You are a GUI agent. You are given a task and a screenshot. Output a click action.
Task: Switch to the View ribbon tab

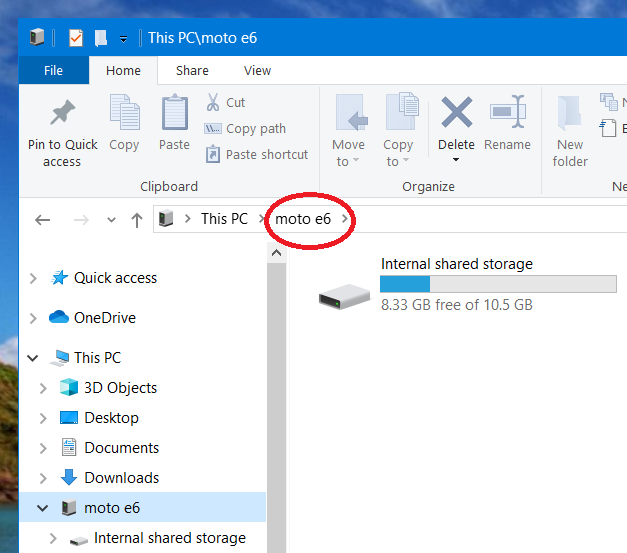click(x=258, y=70)
